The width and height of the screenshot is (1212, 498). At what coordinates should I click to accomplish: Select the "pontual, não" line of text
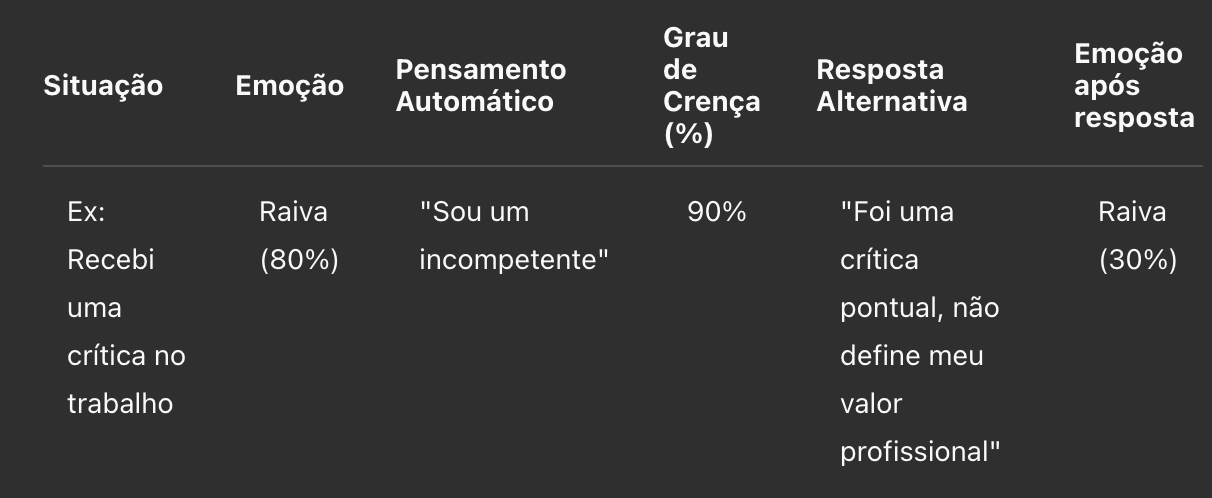coord(919,309)
